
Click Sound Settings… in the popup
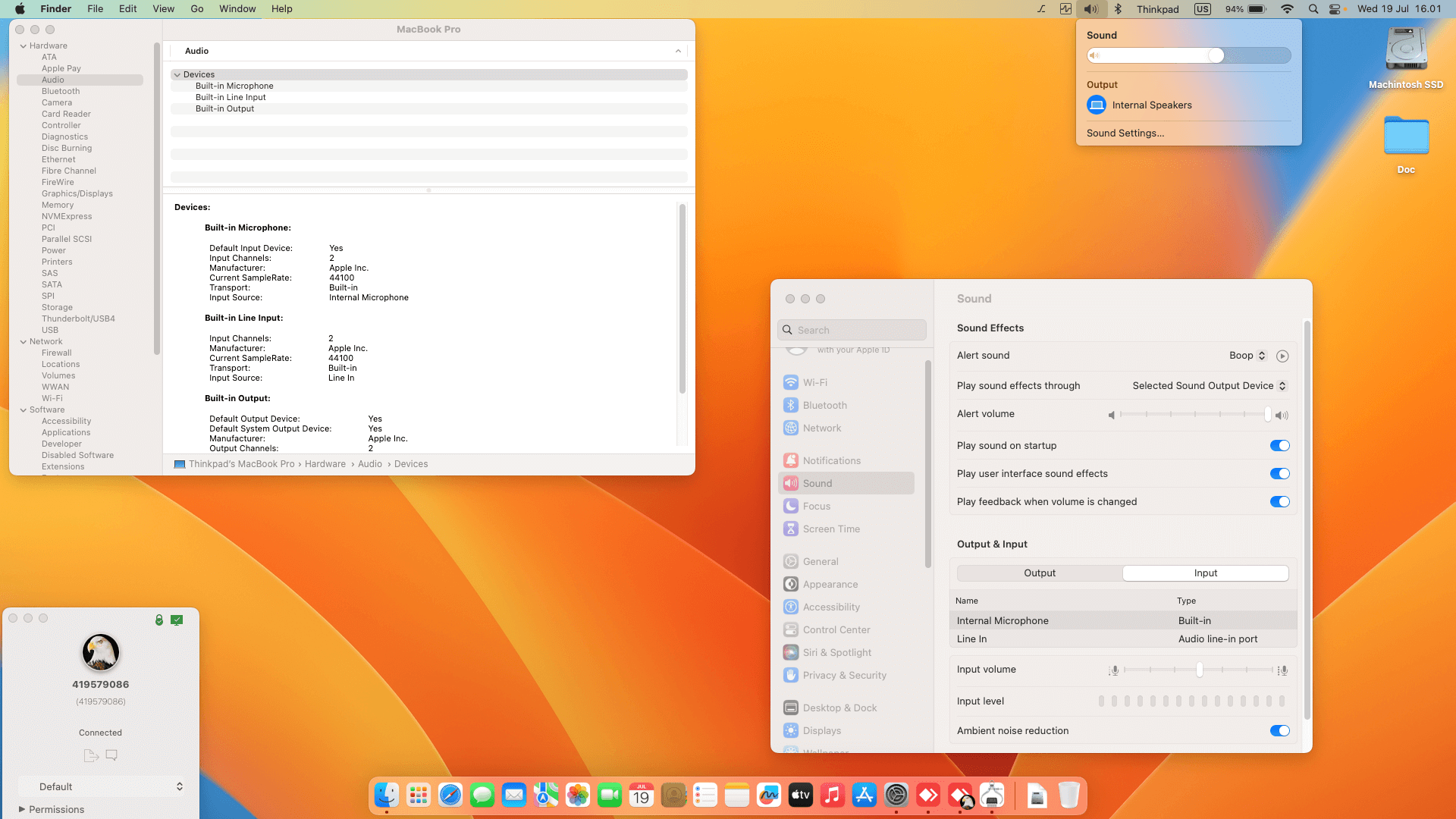click(1125, 133)
